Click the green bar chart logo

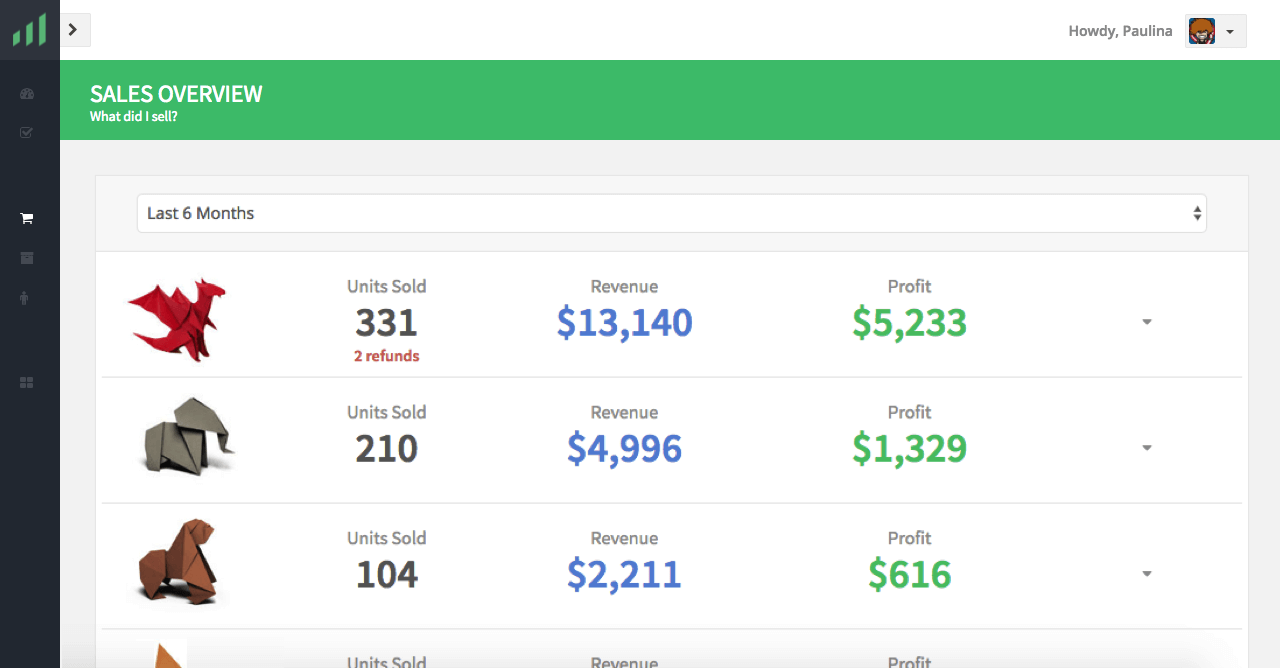coord(29,30)
